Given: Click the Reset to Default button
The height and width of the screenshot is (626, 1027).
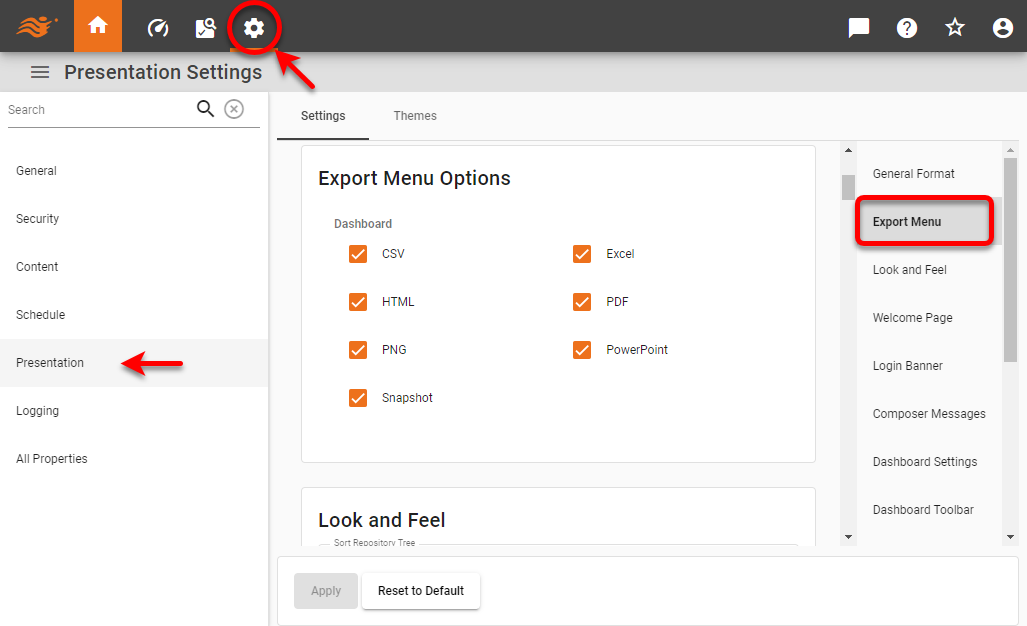Looking at the screenshot, I should point(420,591).
